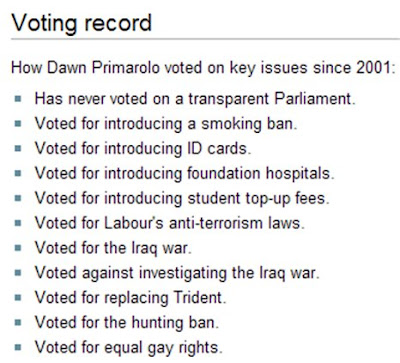Screen dimensions: 400x363
Task: Open 'Voted for introducing a smoking ban'
Action: click(x=166, y=124)
